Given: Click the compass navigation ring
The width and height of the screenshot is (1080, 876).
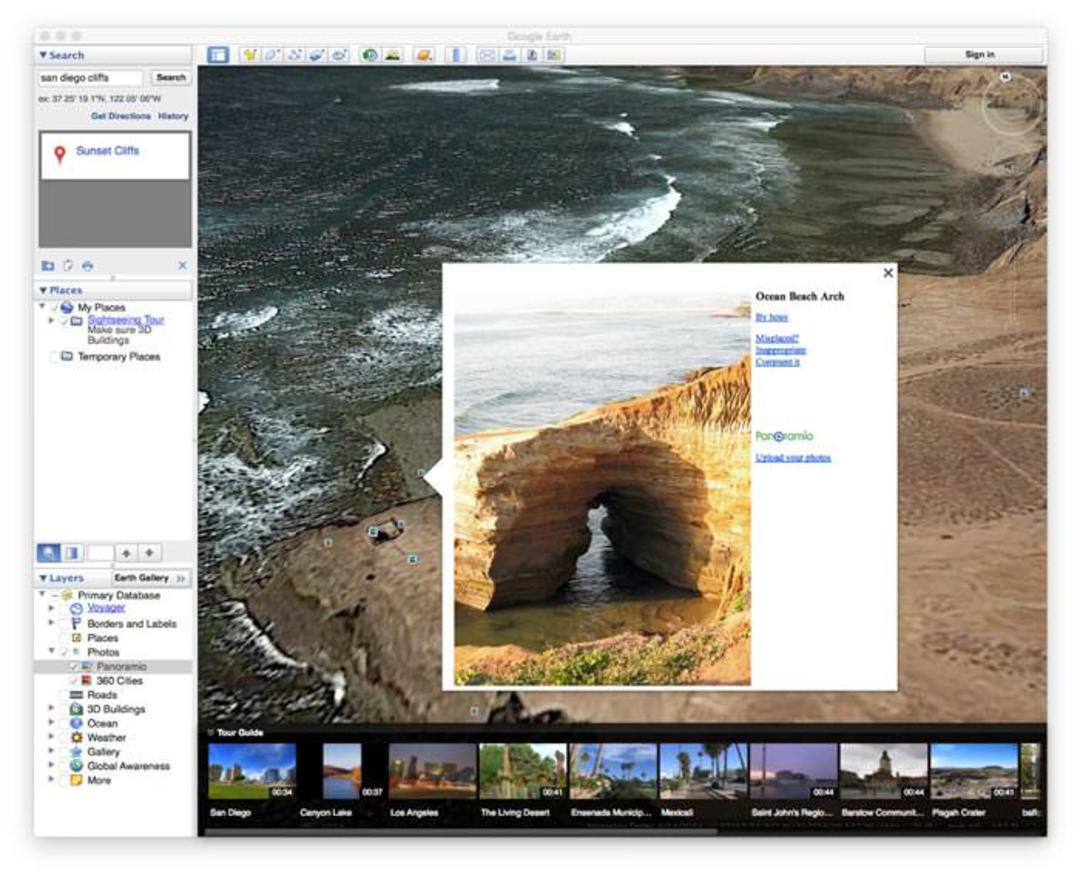Looking at the screenshot, I should (x=1010, y=105).
